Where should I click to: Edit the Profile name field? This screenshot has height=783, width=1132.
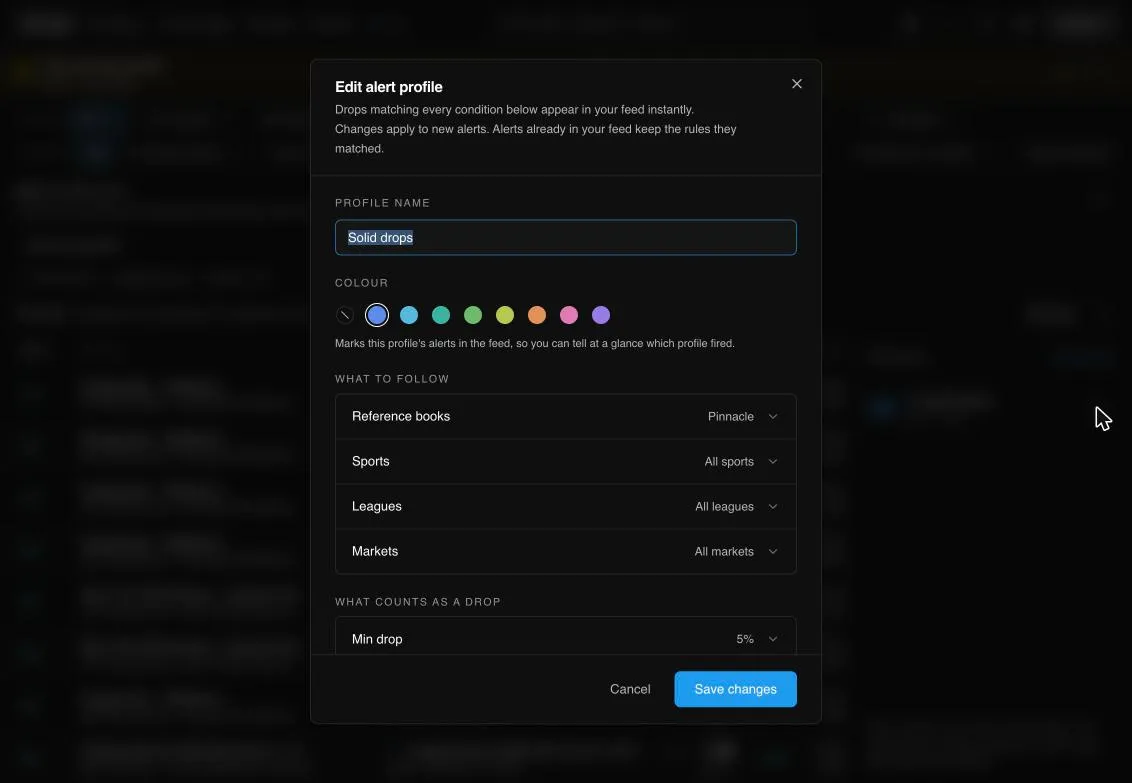(x=566, y=237)
